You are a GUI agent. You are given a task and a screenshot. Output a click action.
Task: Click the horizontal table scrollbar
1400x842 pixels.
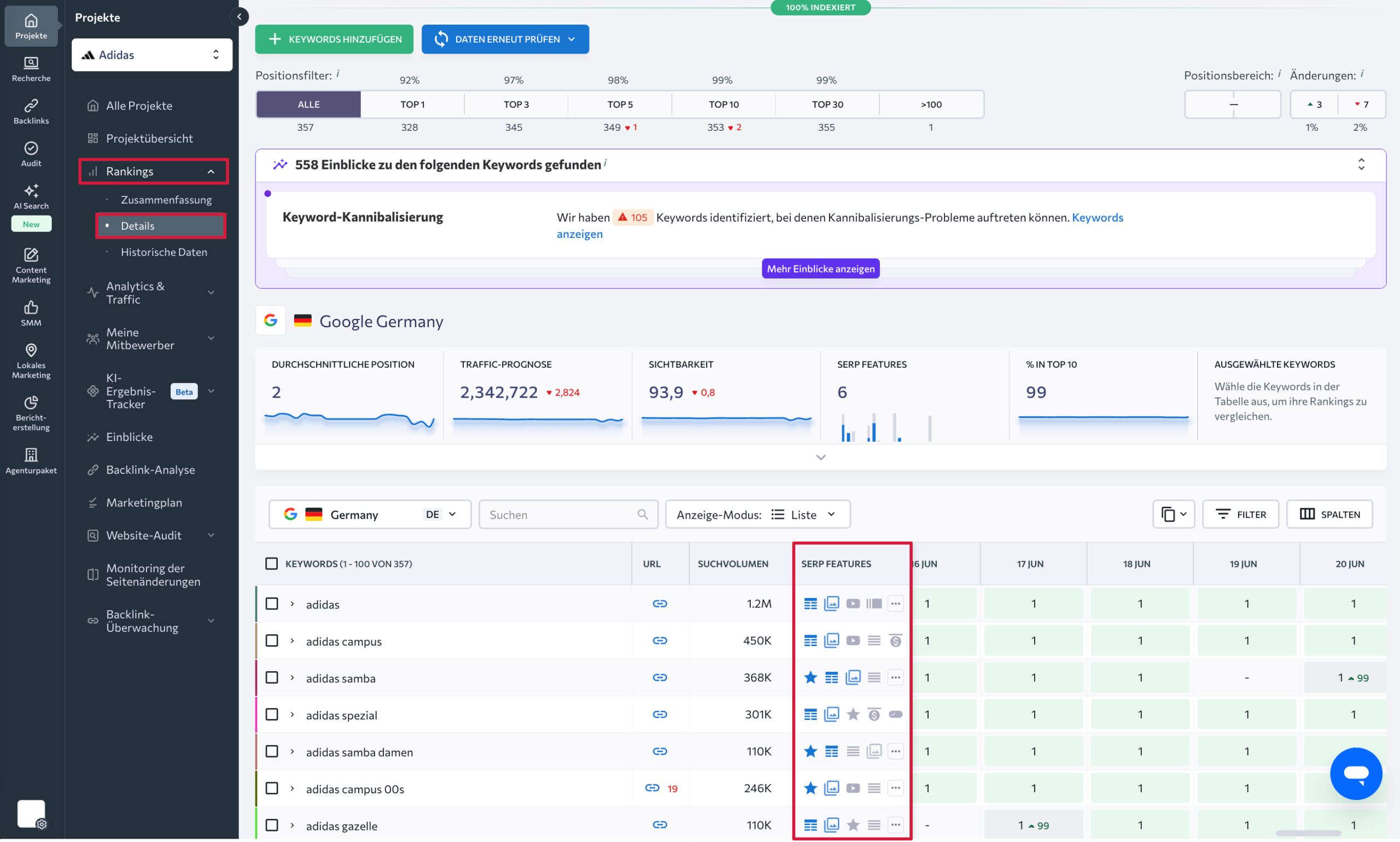pos(1308,833)
